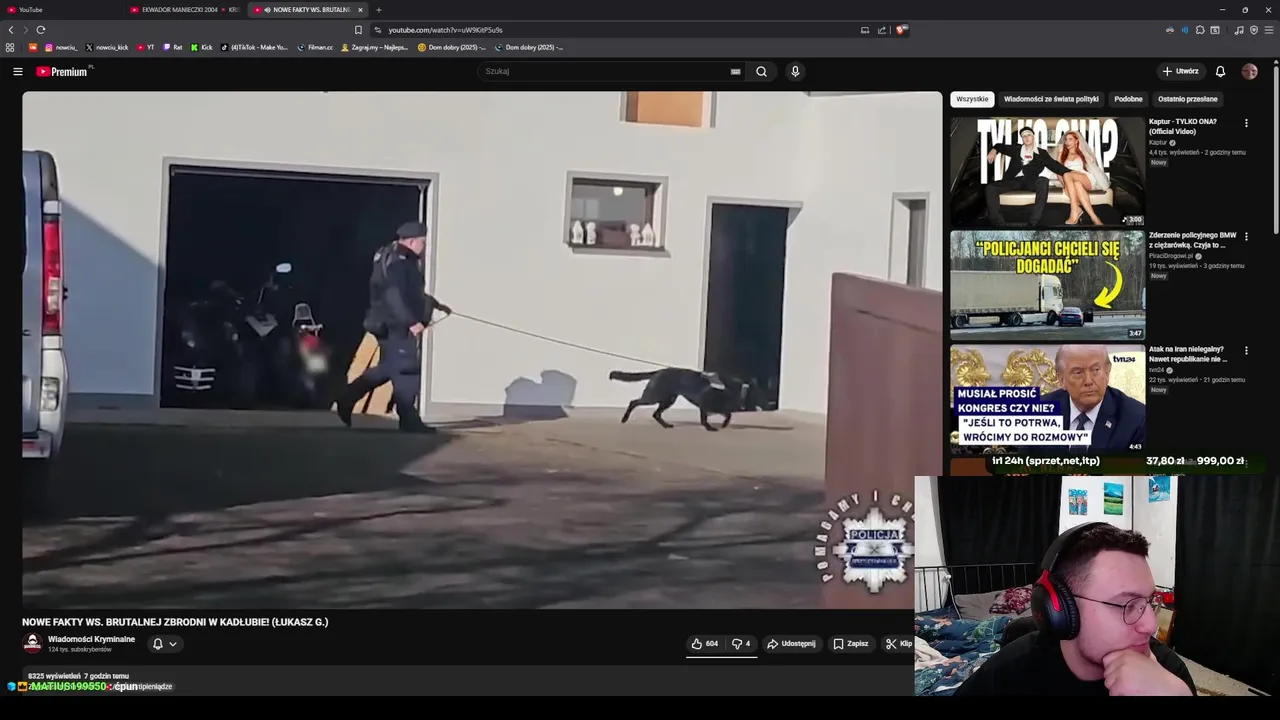Select the Wszystkie filter chip

pos(972,99)
